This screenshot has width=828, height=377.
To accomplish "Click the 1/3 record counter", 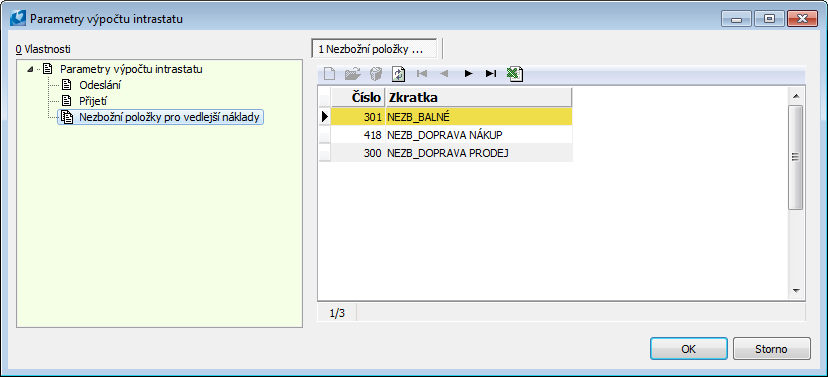I will pos(337,313).
